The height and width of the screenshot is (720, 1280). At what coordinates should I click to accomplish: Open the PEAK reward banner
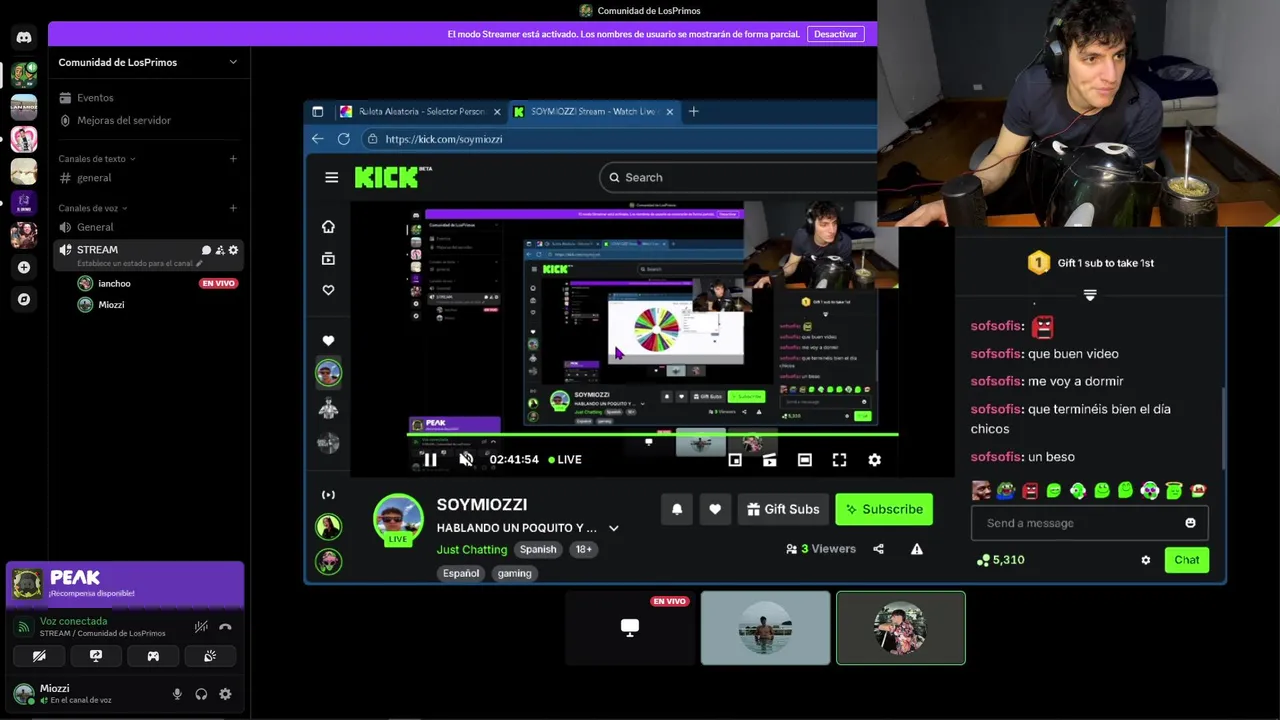[125, 584]
